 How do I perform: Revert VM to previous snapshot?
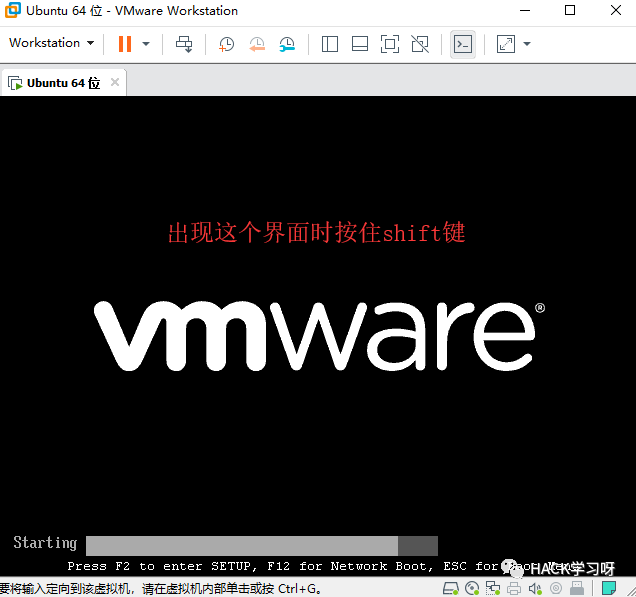coord(257,44)
